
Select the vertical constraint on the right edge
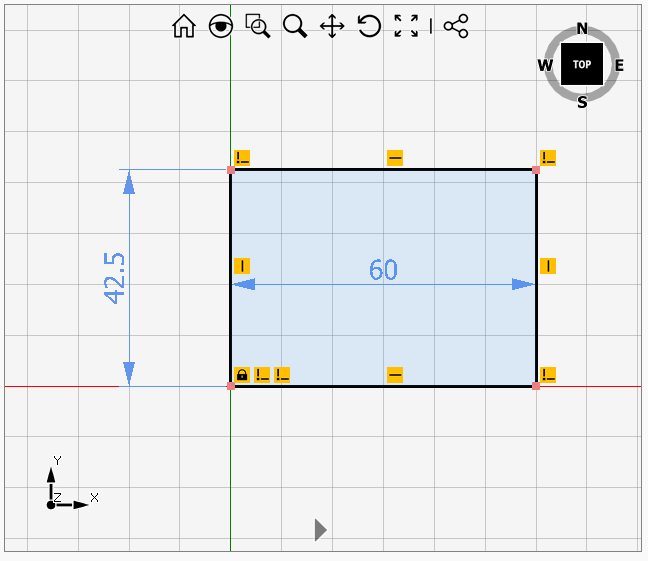pos(547,266)
